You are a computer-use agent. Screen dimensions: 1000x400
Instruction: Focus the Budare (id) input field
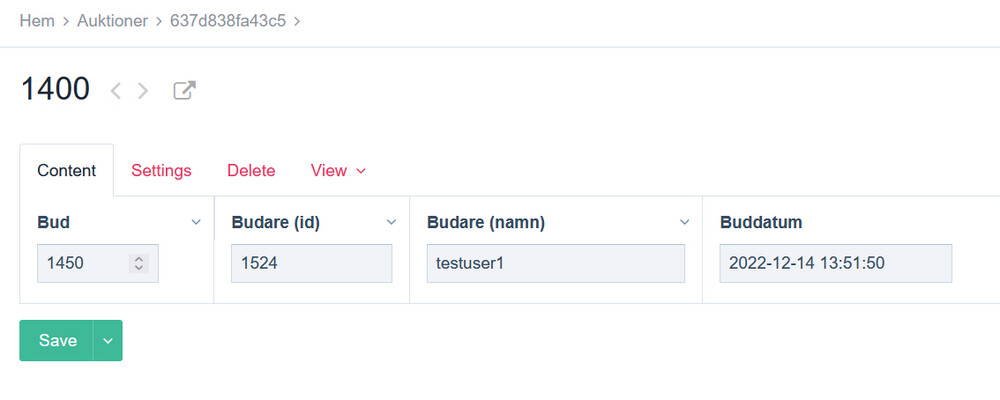pos(311,264)
